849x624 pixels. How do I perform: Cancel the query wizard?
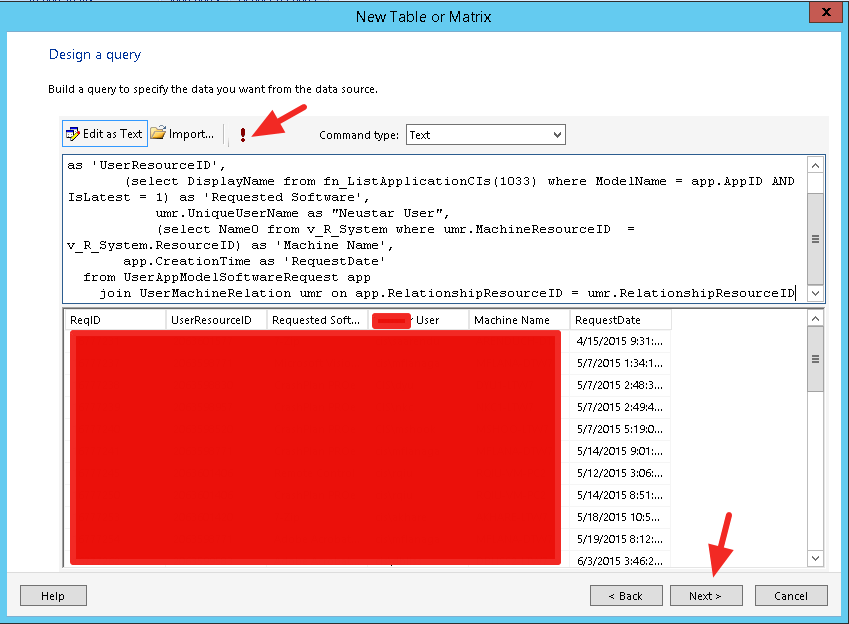(791, 596)
